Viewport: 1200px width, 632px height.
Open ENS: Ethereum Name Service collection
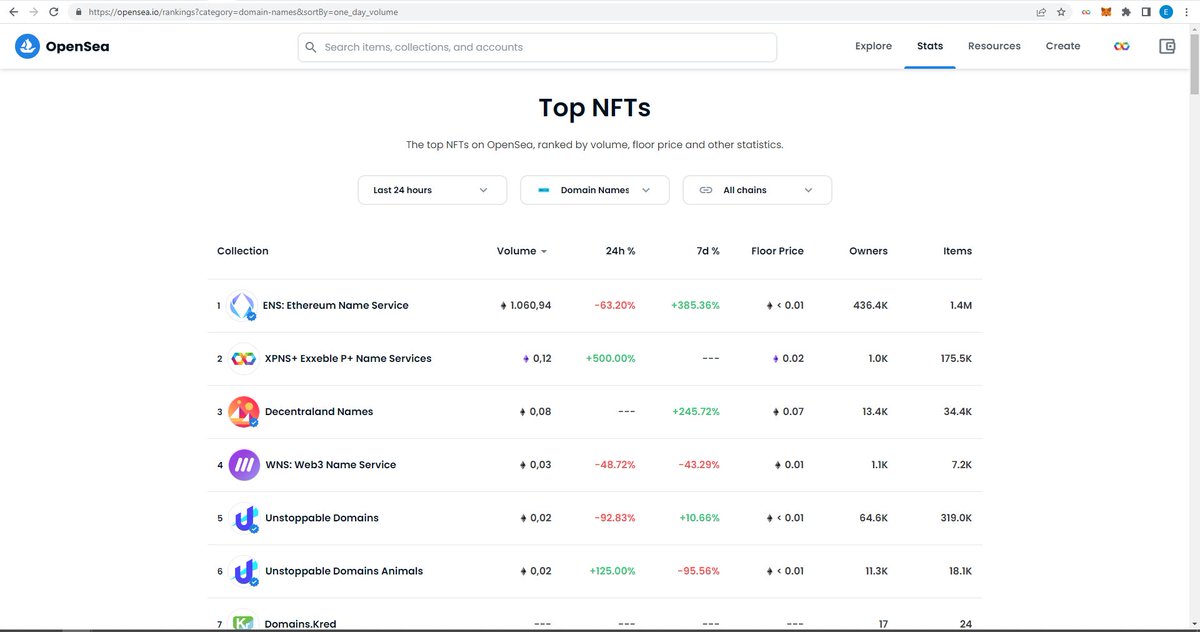[336, 305]
